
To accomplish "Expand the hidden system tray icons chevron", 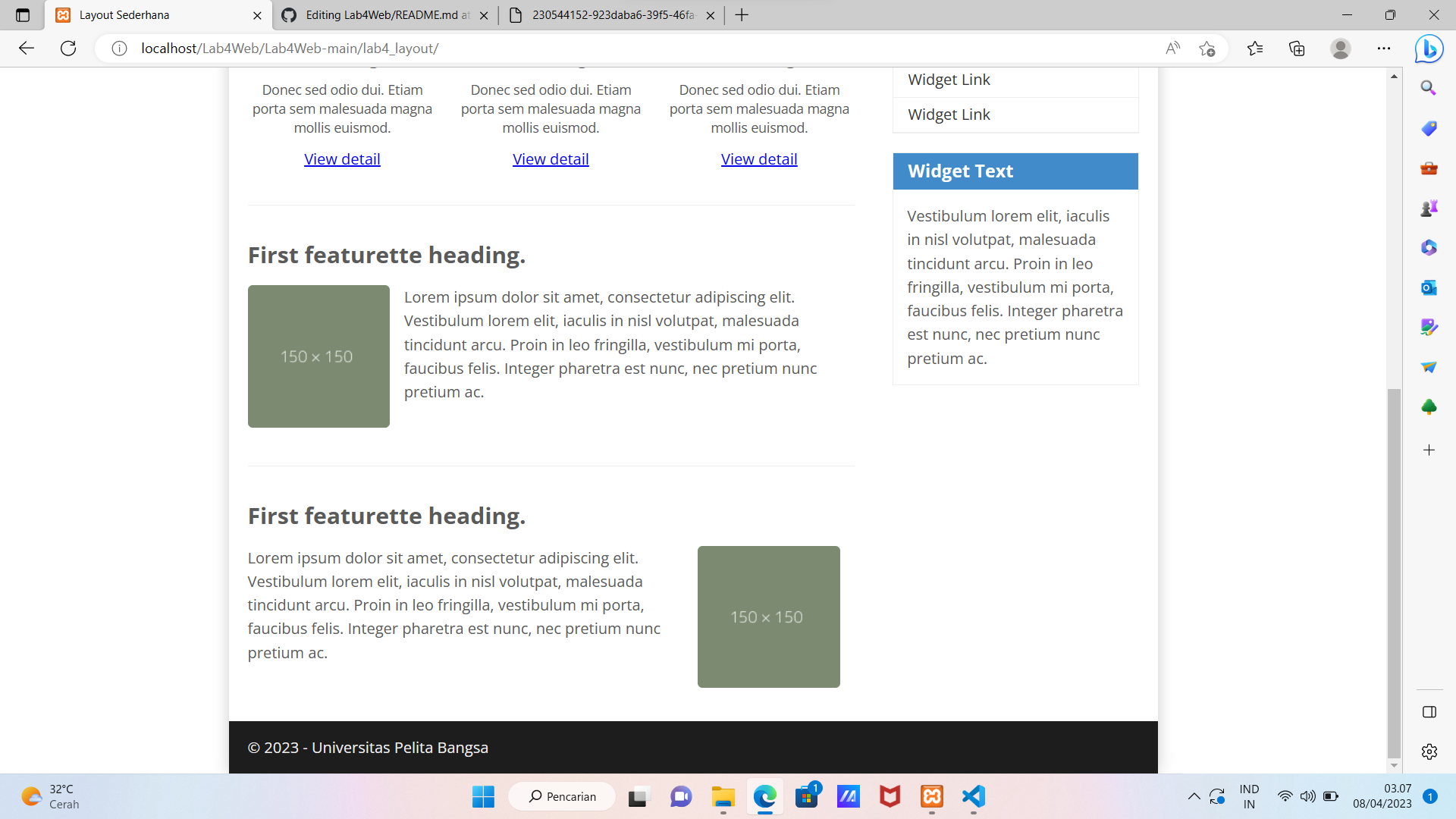I will [x=1194, y=796].
